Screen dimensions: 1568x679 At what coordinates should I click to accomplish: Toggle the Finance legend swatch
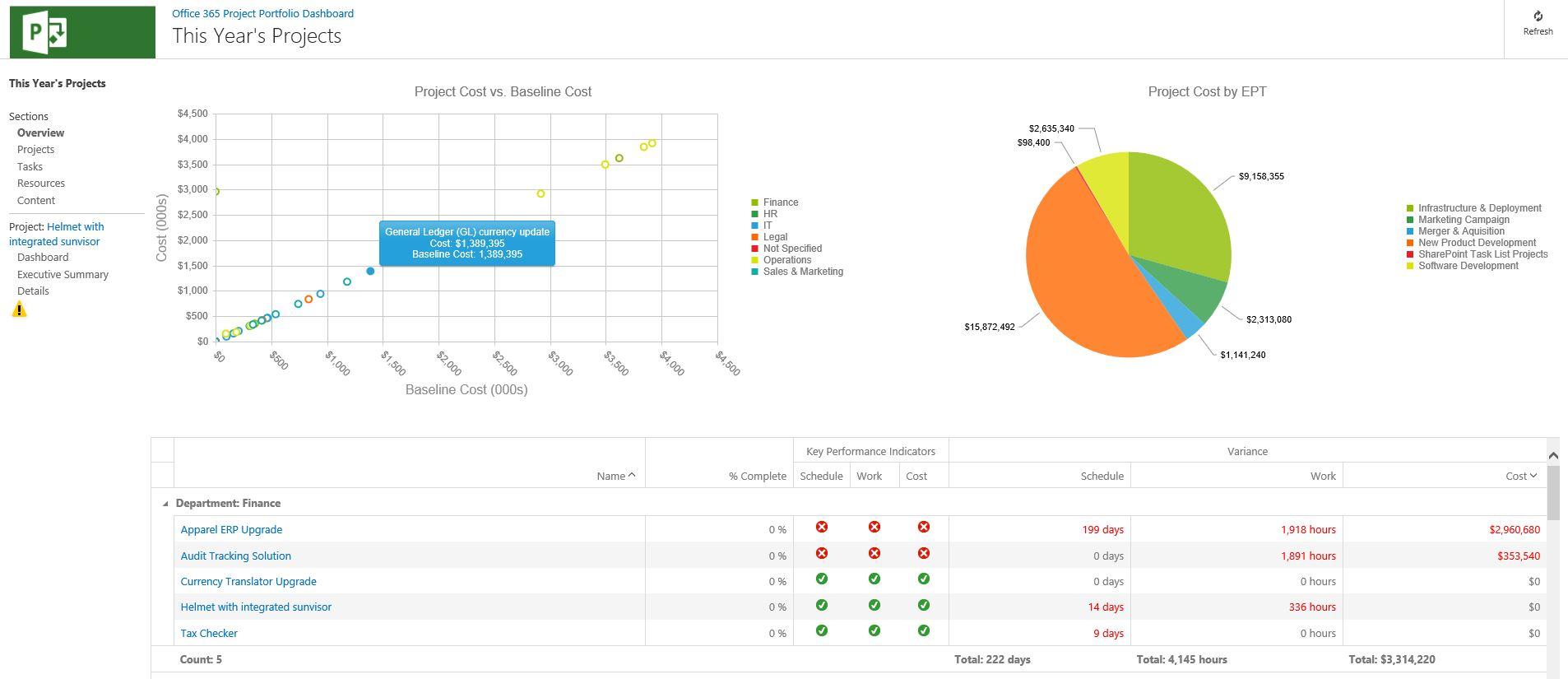coord(754,202)
